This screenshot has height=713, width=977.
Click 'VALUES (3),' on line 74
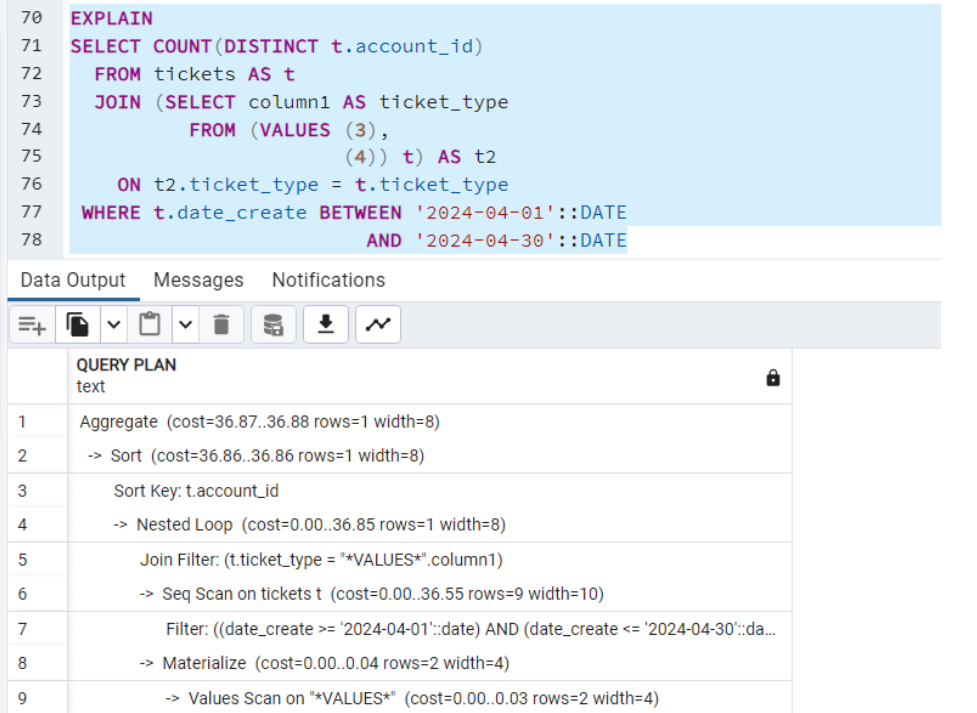[x=323, y=130]
